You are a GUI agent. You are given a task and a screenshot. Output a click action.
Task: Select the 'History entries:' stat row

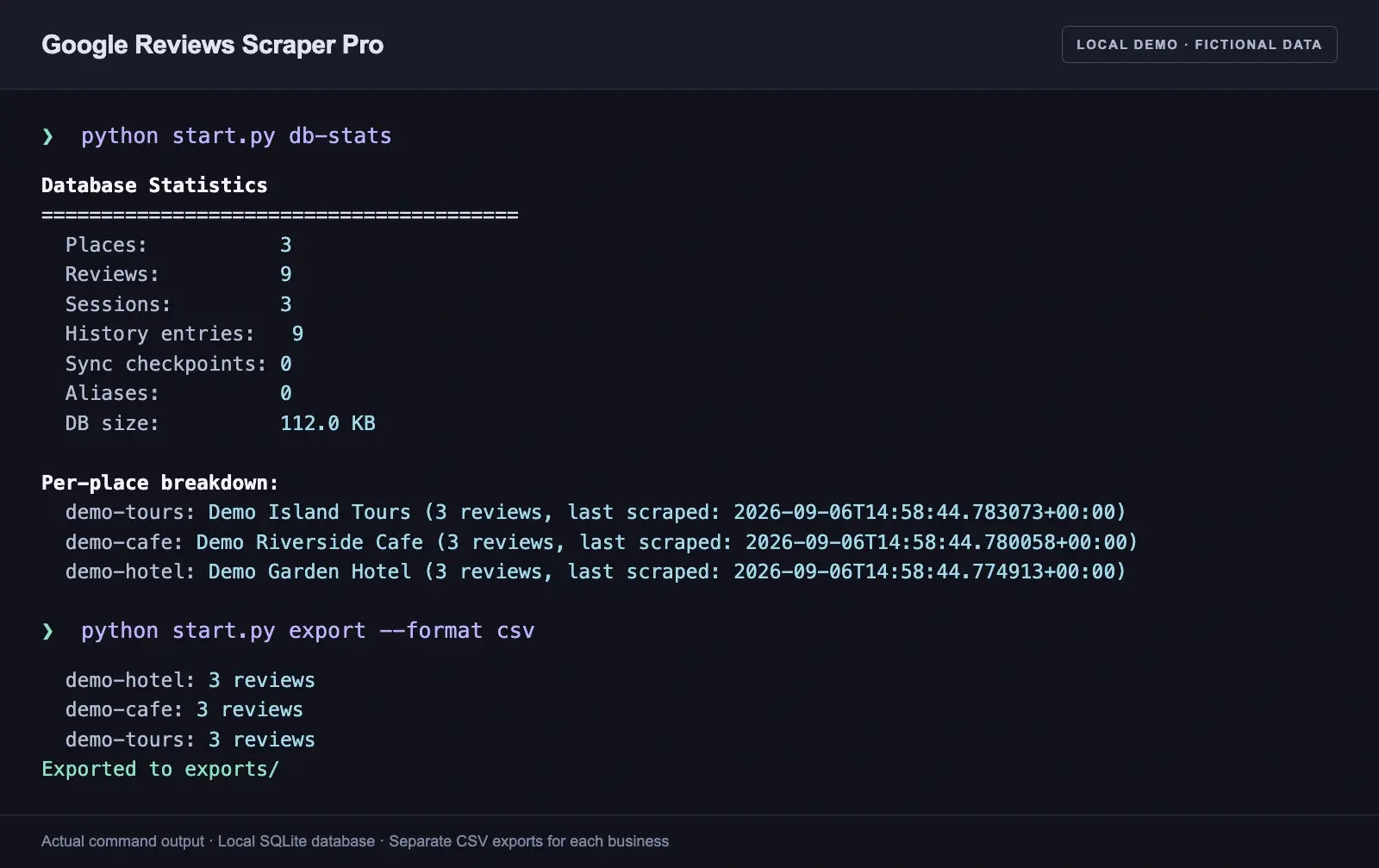pos(184,334)
